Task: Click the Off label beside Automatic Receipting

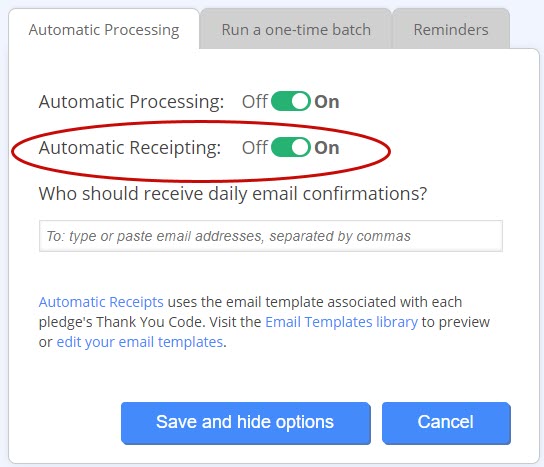Action: [x=255, y=147]
